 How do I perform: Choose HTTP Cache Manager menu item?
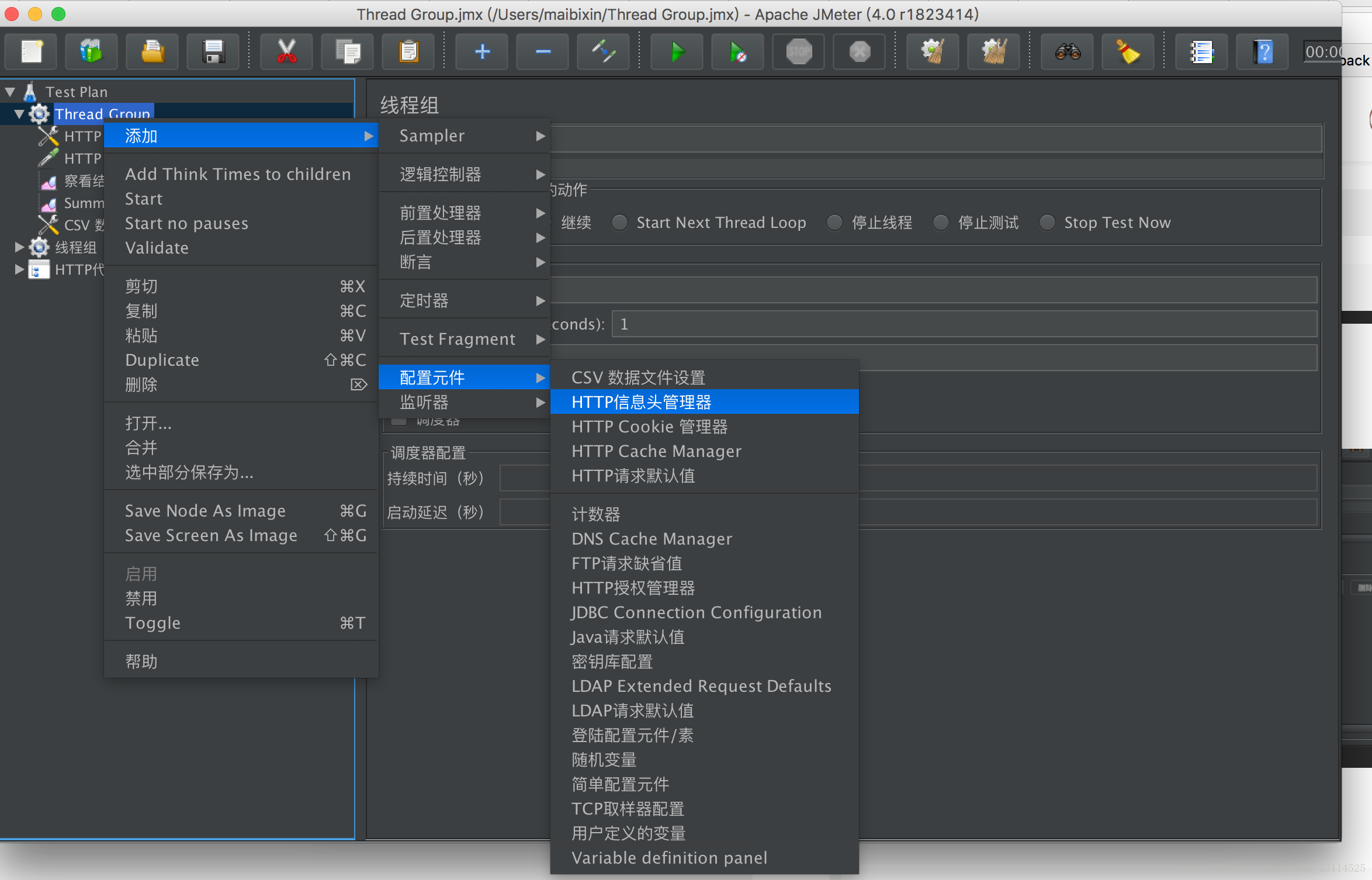[x=705, y=451]
